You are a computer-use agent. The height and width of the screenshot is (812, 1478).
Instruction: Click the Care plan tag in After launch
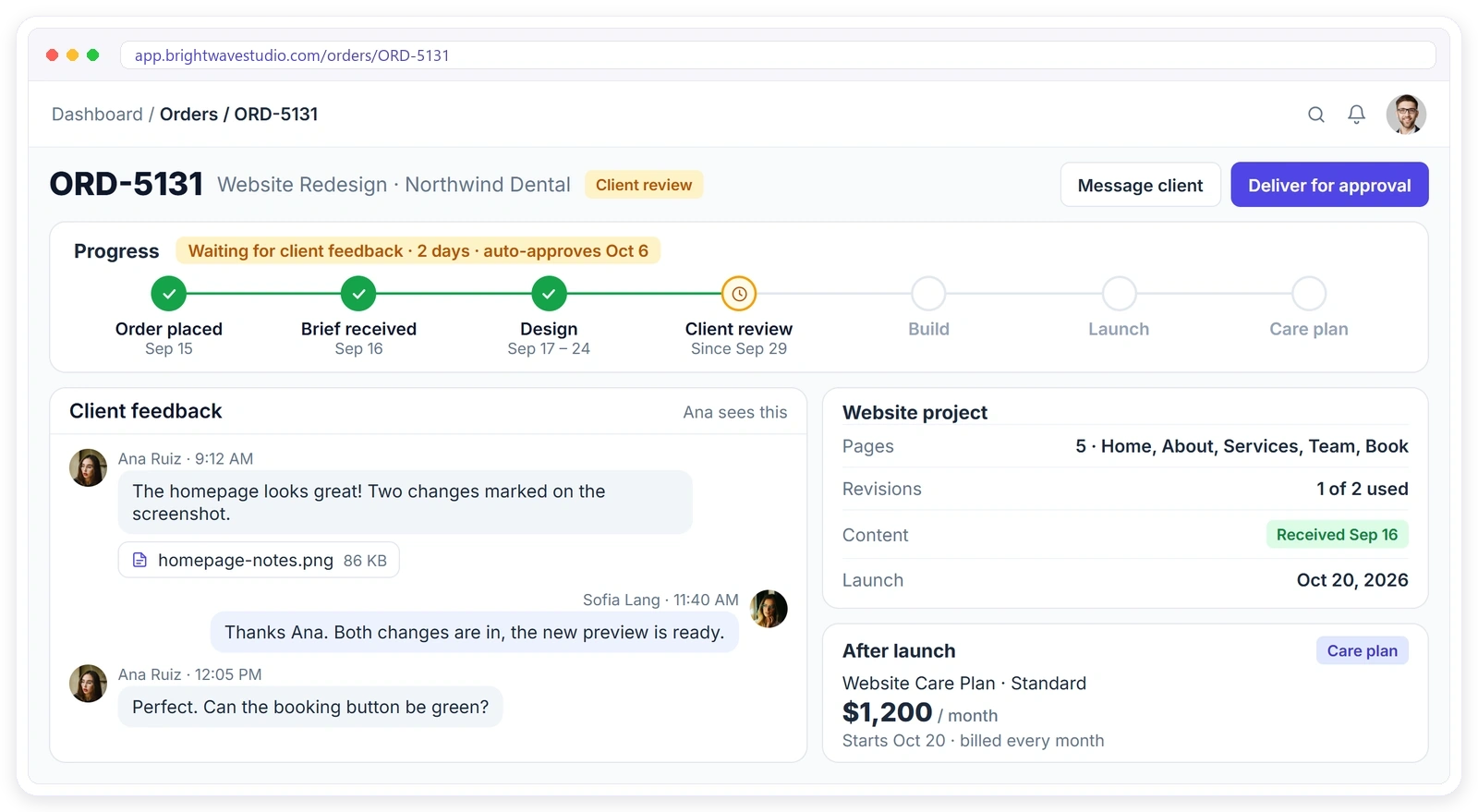(1363, 650)
